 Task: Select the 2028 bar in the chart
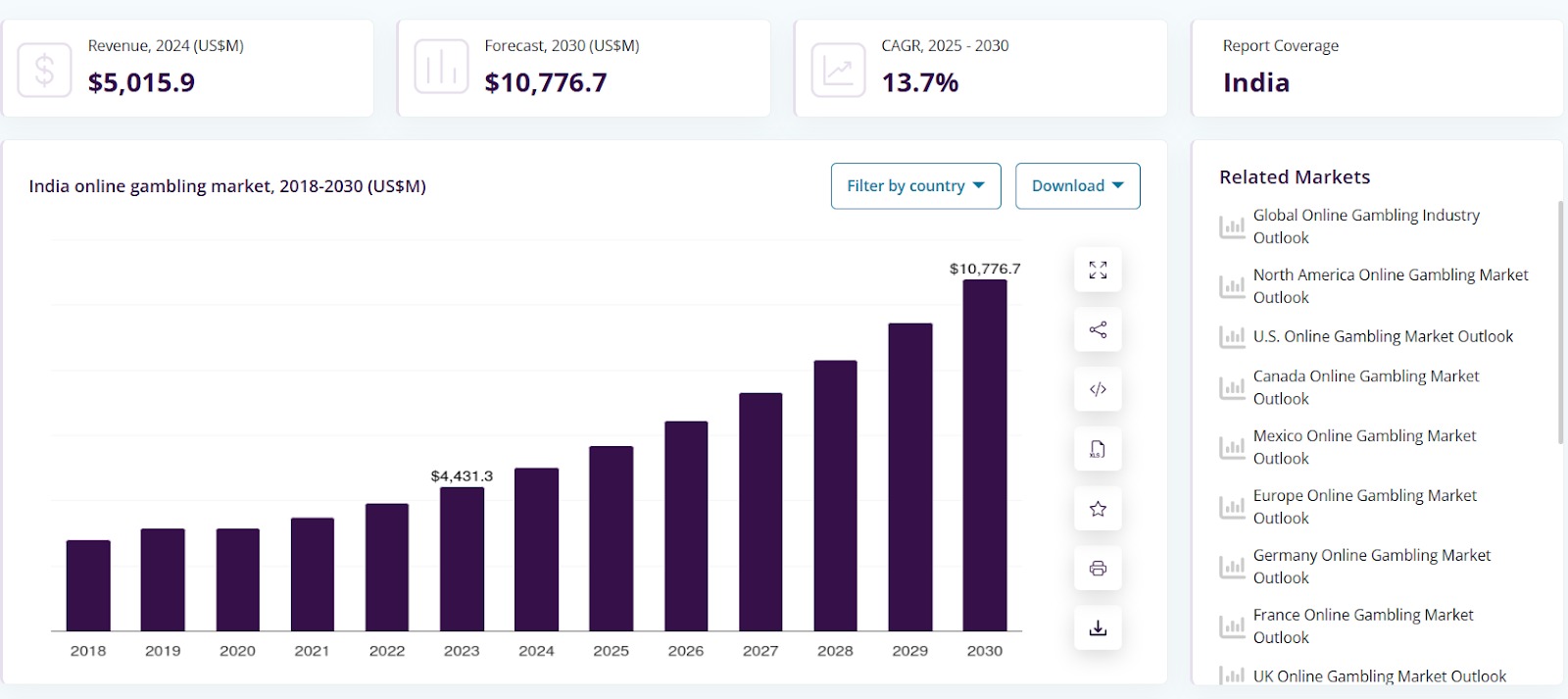835,495
